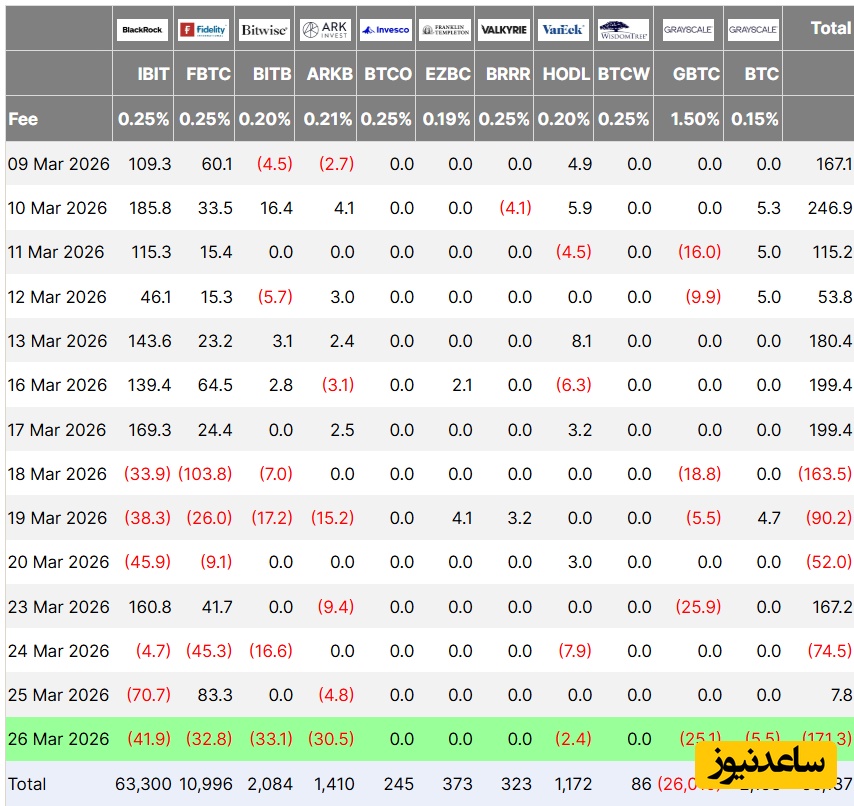Click the WisdomTree logo

623,30
